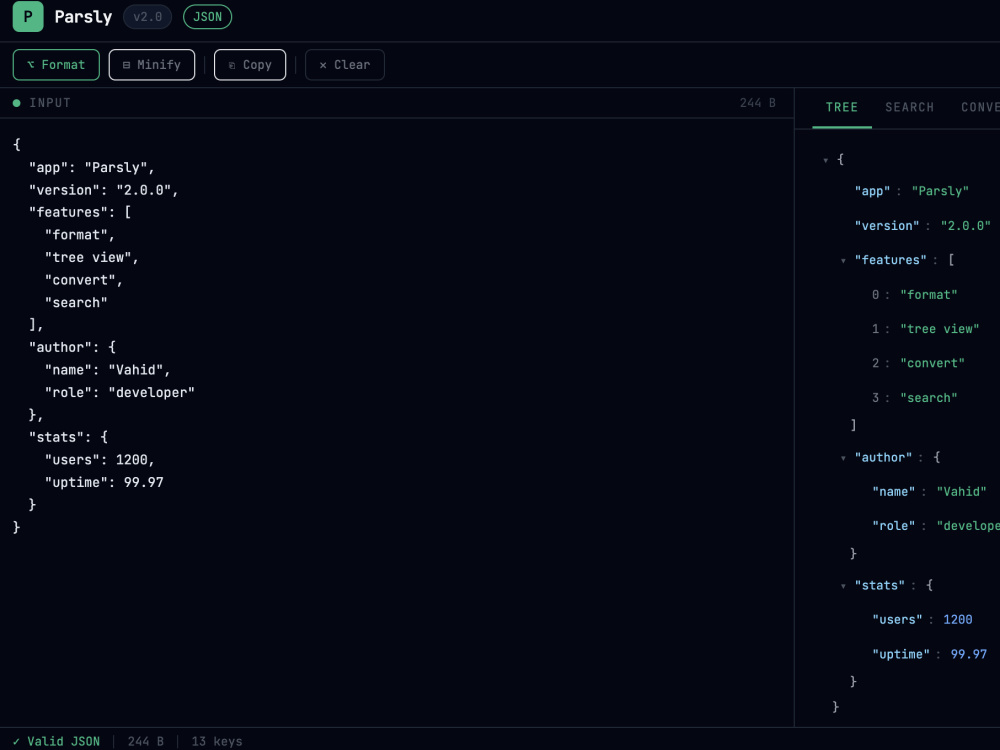Viewport: 1000px width, 750px height.
Task: Click the "stats" key label in tree
Action: coord(879,585)
